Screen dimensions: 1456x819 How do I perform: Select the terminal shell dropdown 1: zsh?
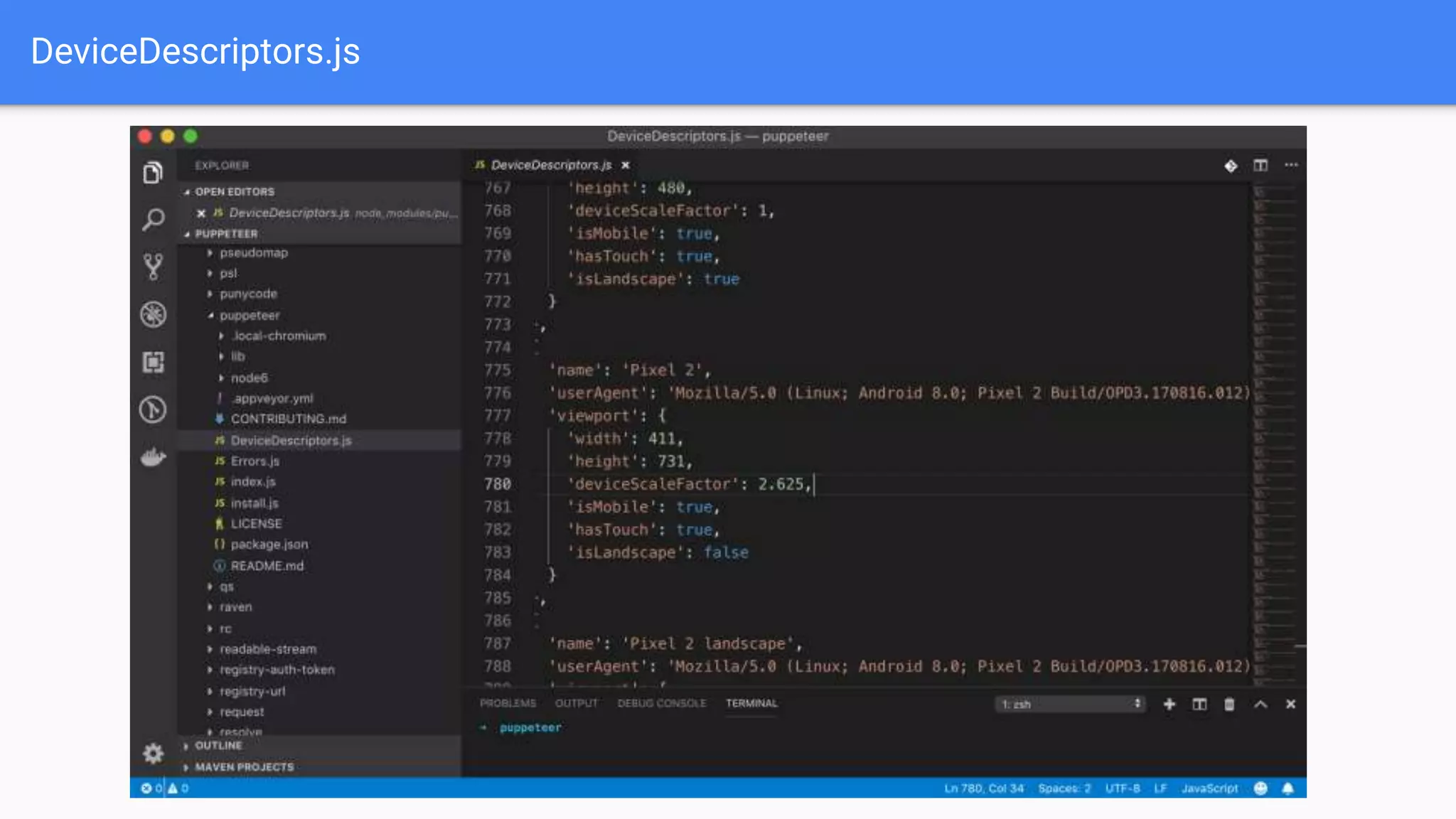pyautogui.click(x=1071, y=704)
